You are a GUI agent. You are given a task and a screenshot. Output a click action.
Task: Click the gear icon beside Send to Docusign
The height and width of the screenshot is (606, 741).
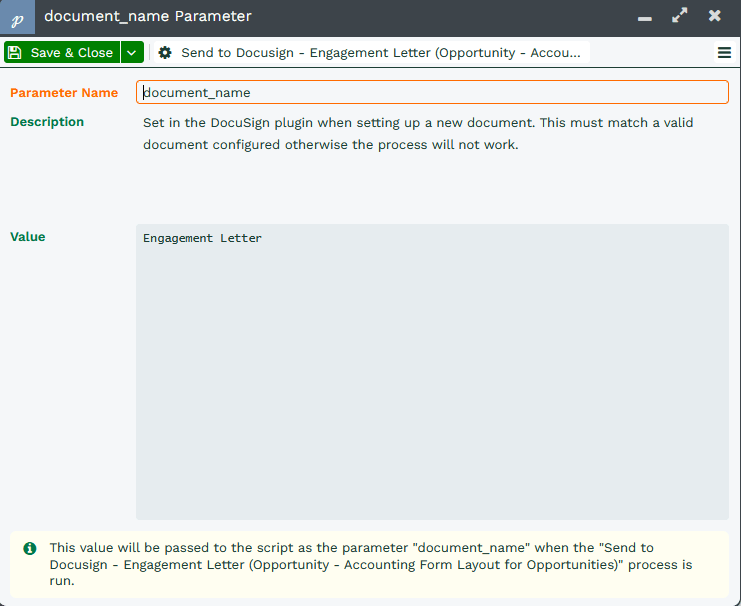(165, 52)
